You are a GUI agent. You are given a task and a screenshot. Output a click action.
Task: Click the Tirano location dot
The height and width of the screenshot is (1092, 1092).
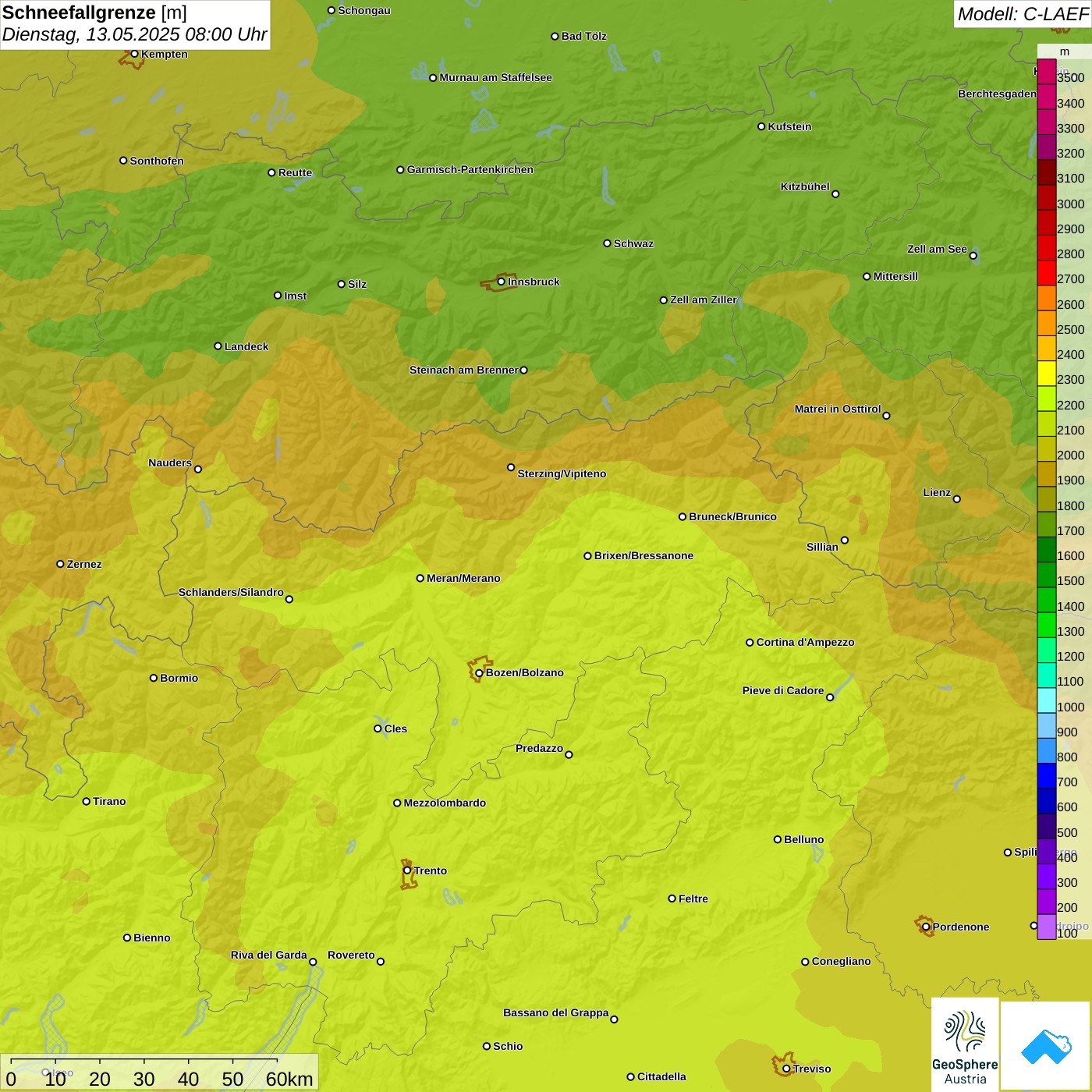click(x=87, y=801)
